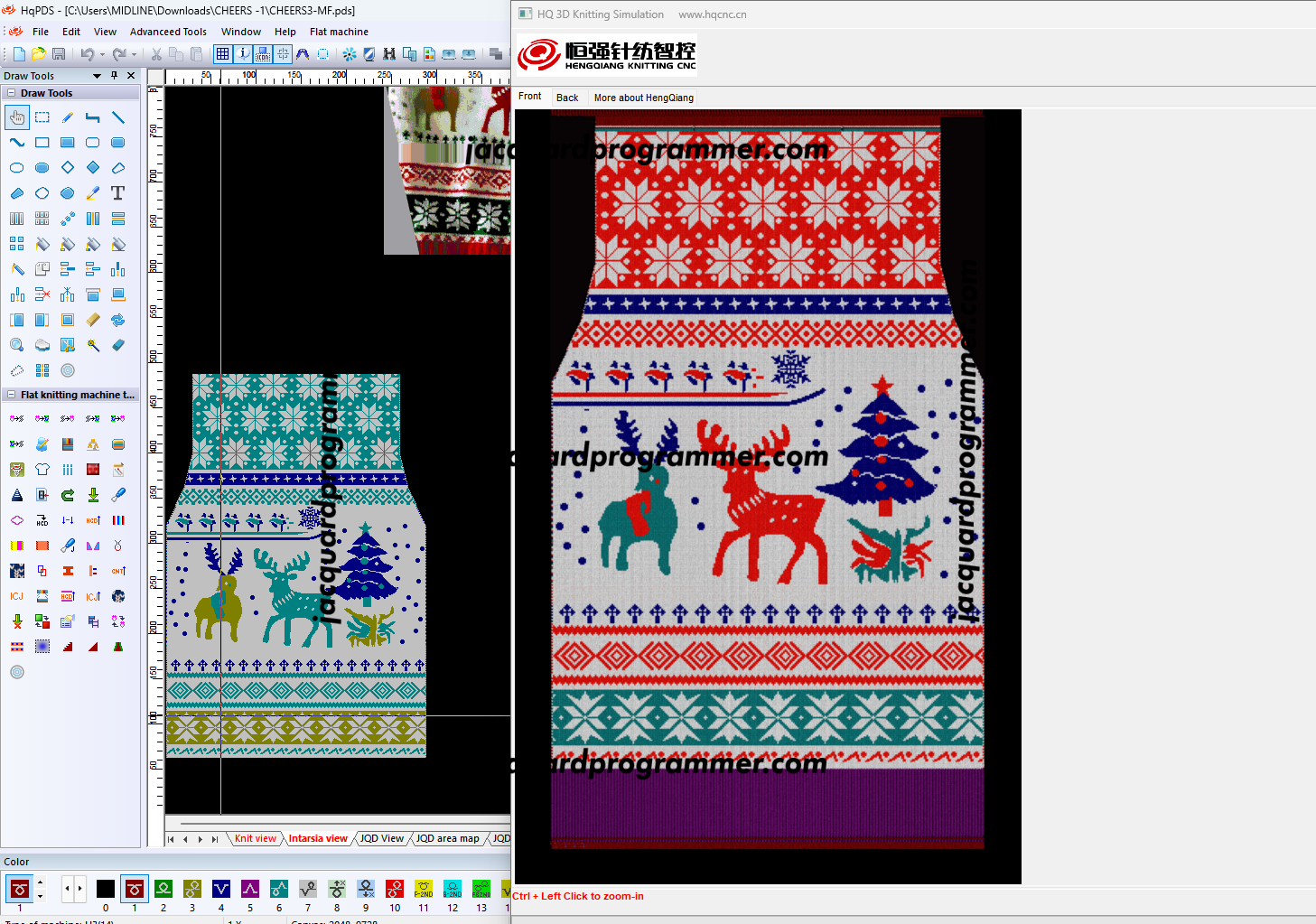Open the Draw Tools panel dropdown arrow
1316x924 pixels.
pos(97,76)
